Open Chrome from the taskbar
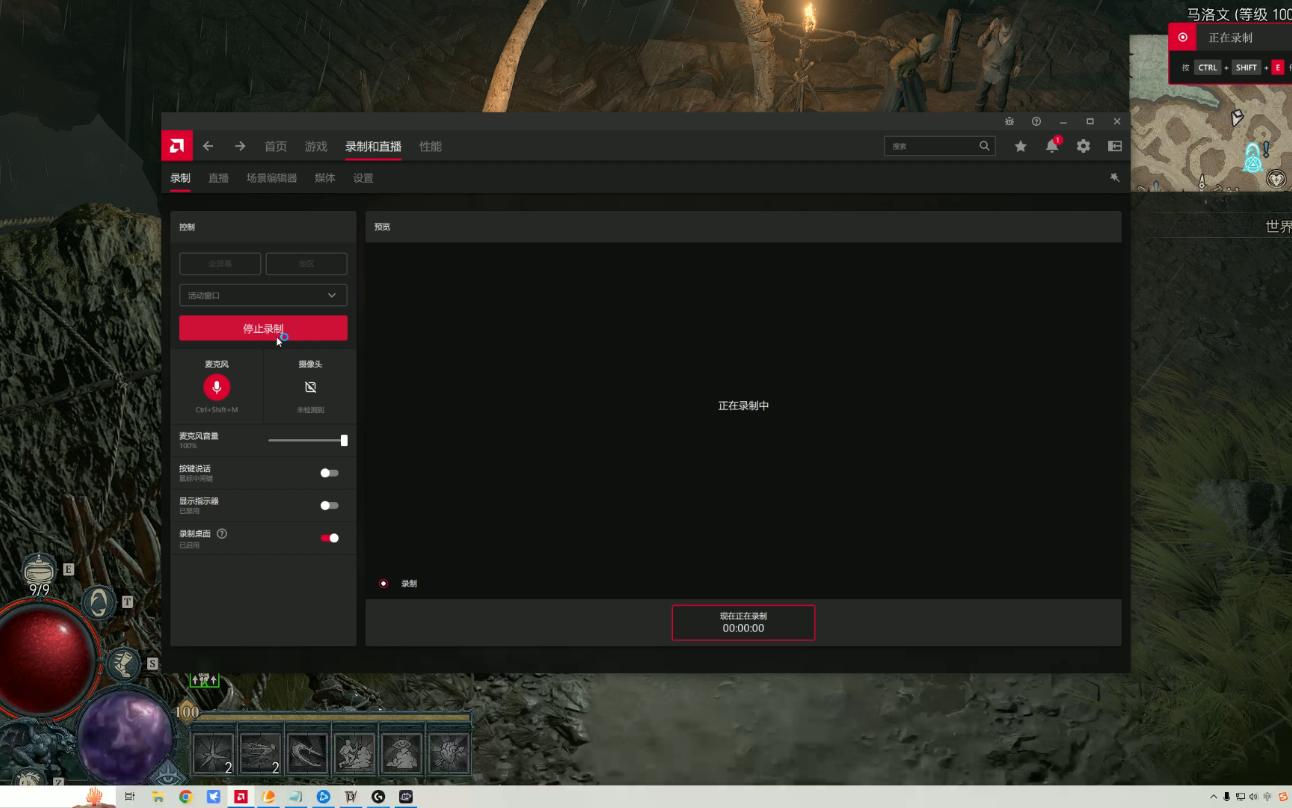The width and height of the screenshot is (1292, 808). pos(185,797)
